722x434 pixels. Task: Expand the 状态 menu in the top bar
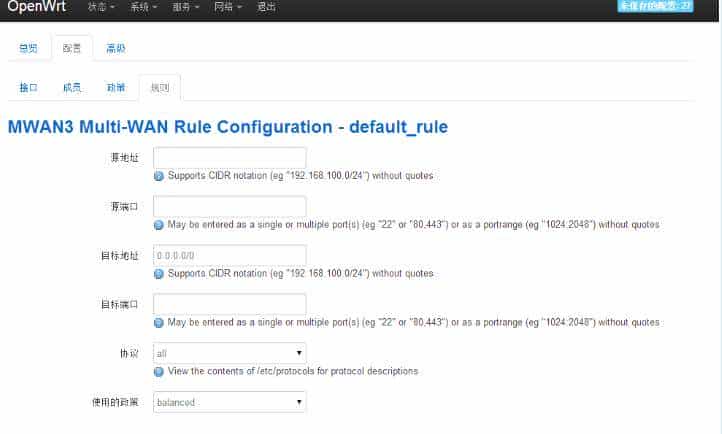[101, 7]
